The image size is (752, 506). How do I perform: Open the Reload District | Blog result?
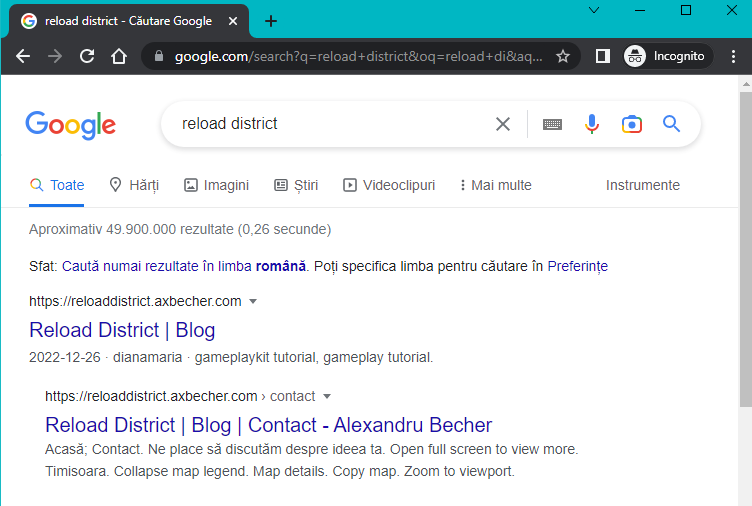tap(122, 330)
